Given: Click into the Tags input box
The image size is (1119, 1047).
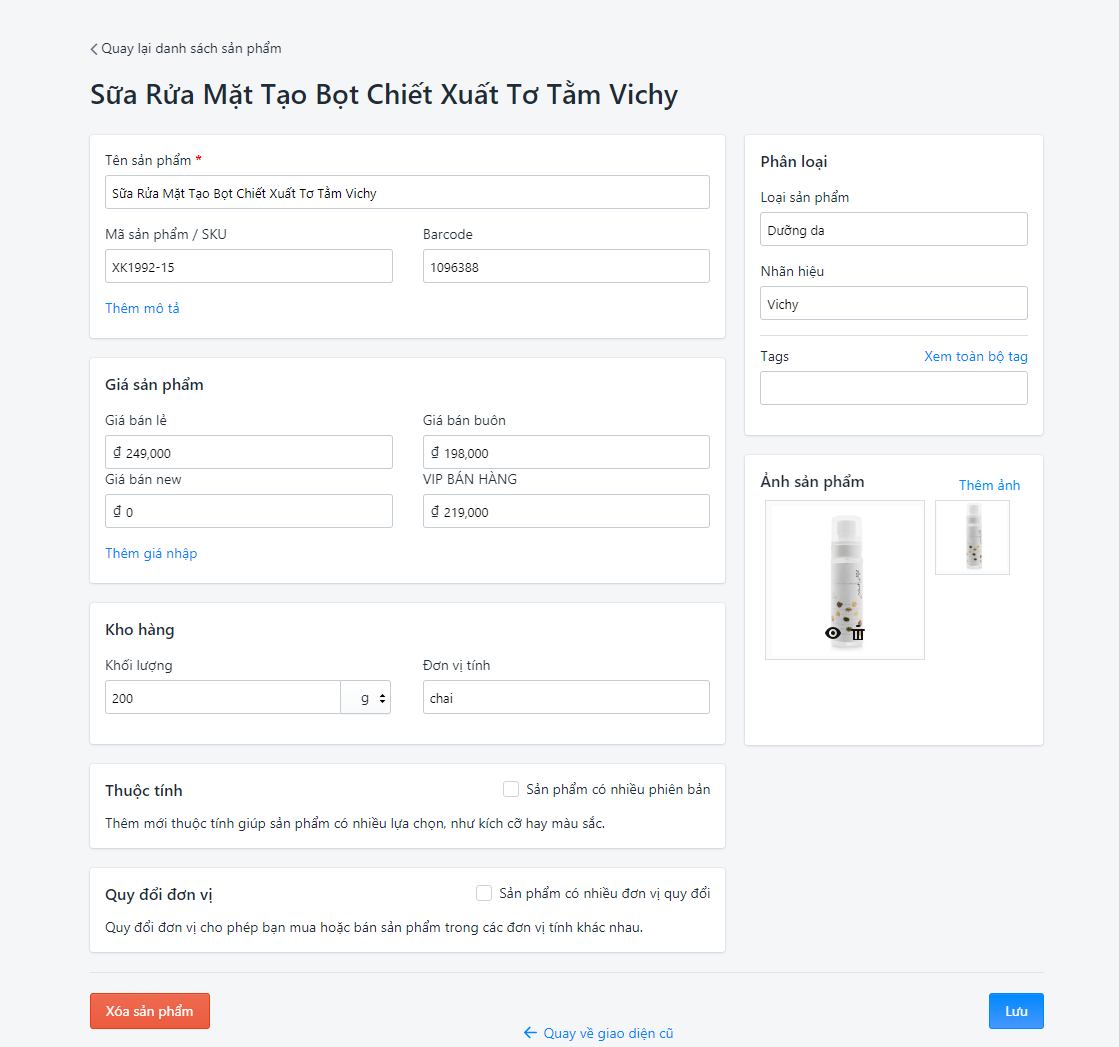Looking at the screenshot, I should tap(893, 388).
